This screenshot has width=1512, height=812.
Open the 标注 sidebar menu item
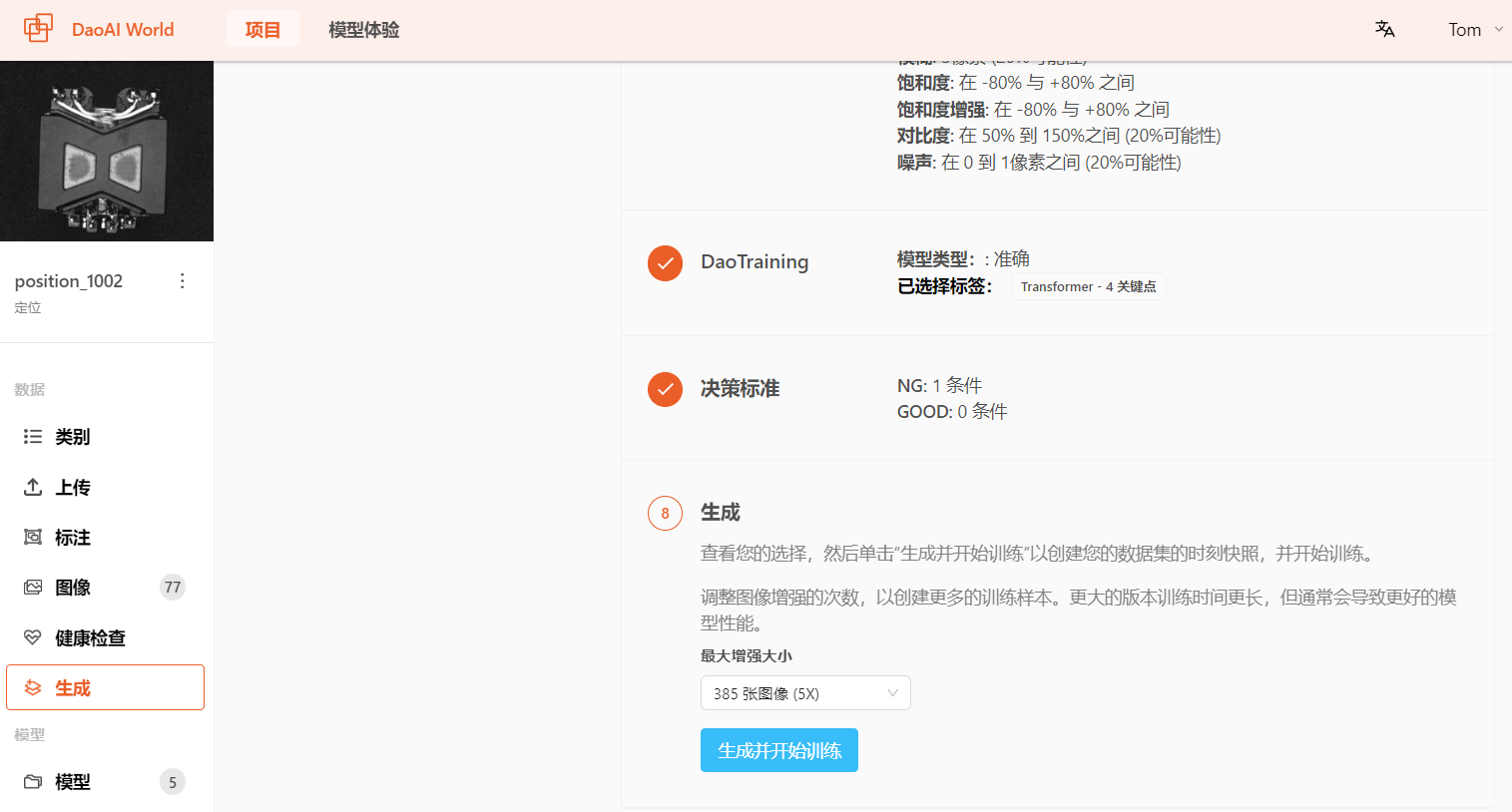[106, 537]
